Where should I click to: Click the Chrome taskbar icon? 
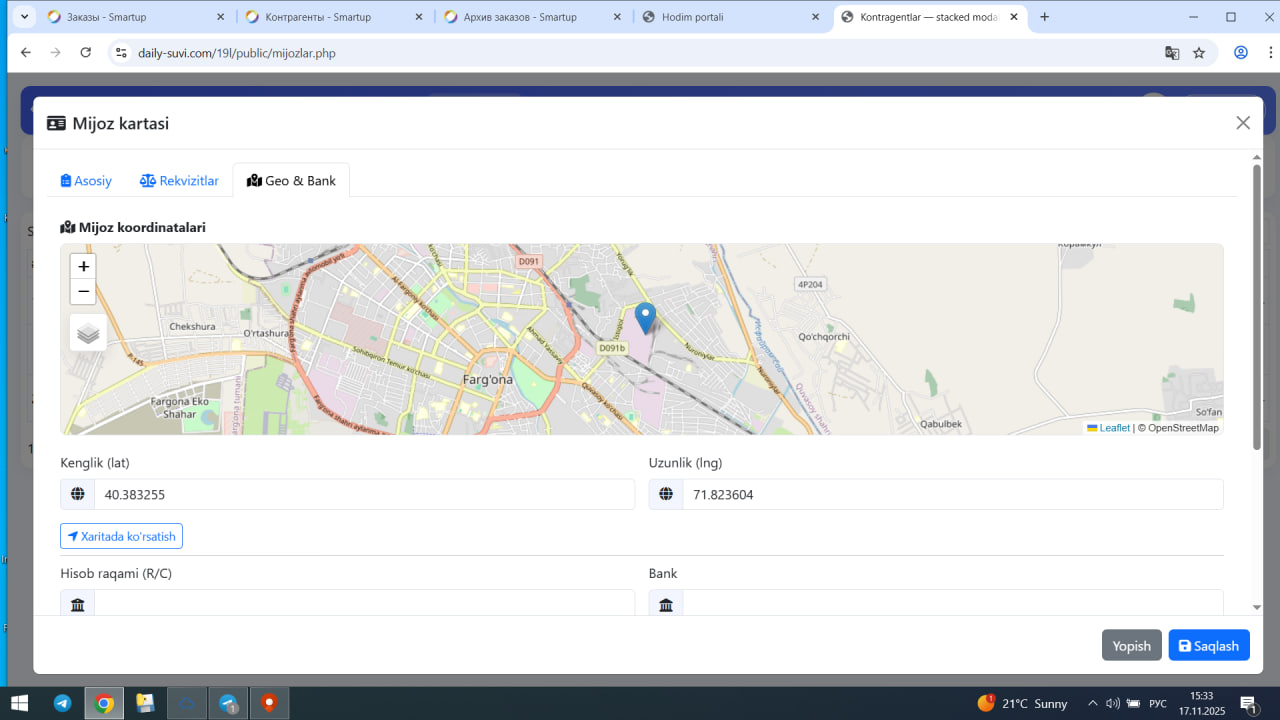(x=104, y=703)
